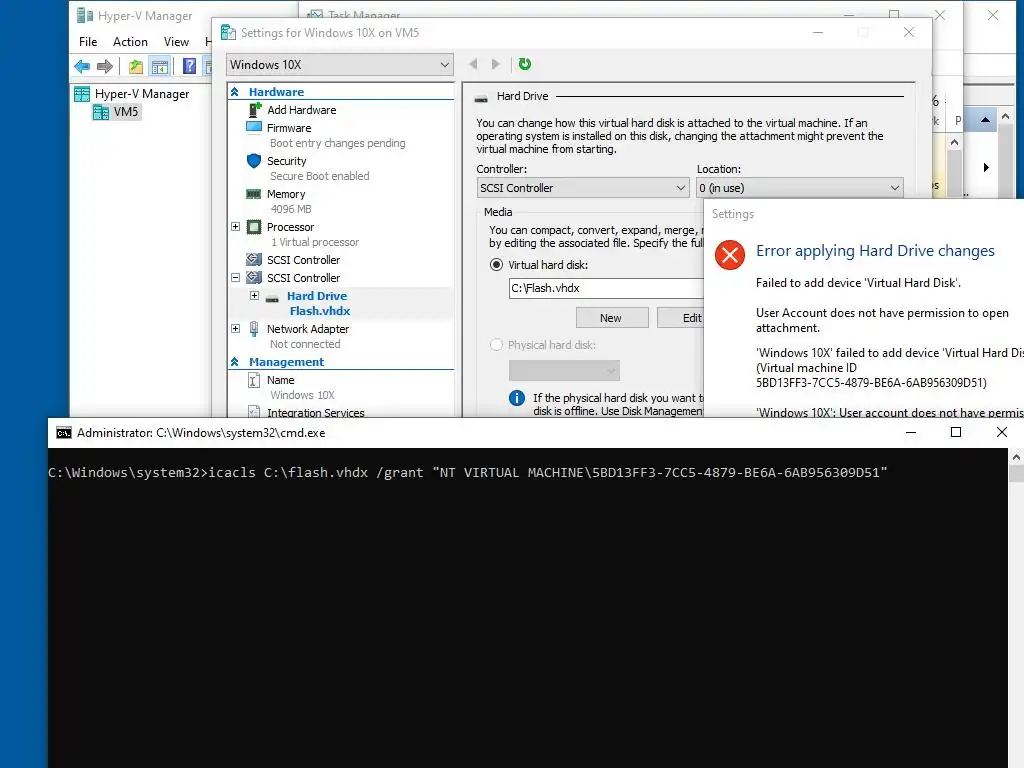Click the blue Help icon in toolbar
The image size is (1024, 768).
pos(189,66)
